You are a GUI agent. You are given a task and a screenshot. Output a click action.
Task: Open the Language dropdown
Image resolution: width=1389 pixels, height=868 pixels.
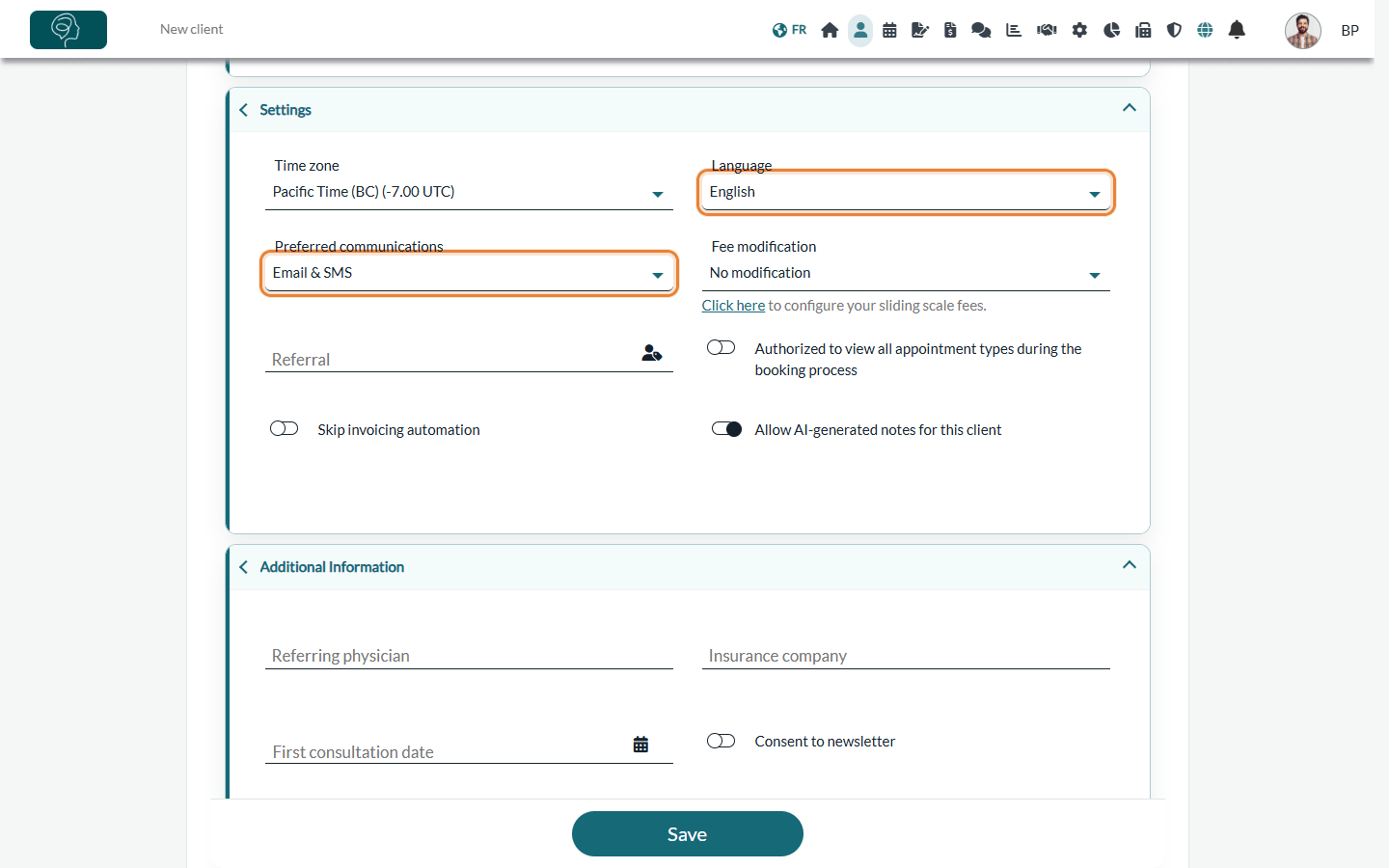click(906, 192)
